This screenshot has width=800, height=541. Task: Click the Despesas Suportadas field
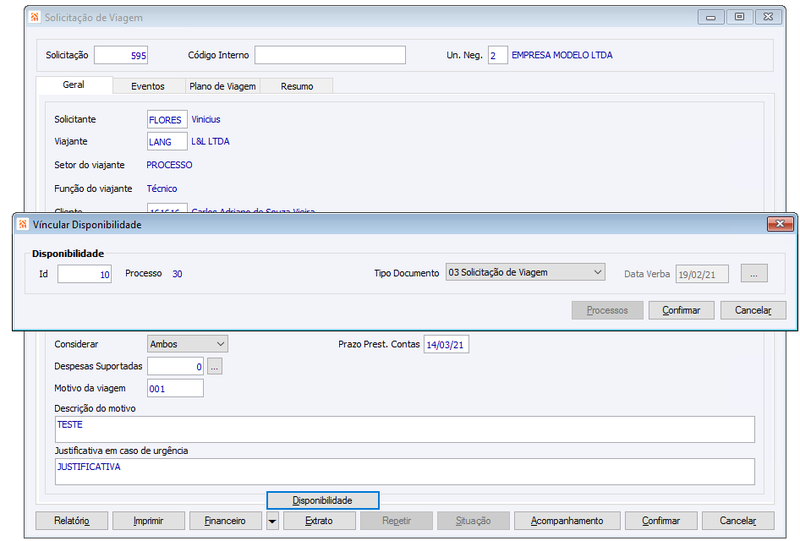point(176,366)
